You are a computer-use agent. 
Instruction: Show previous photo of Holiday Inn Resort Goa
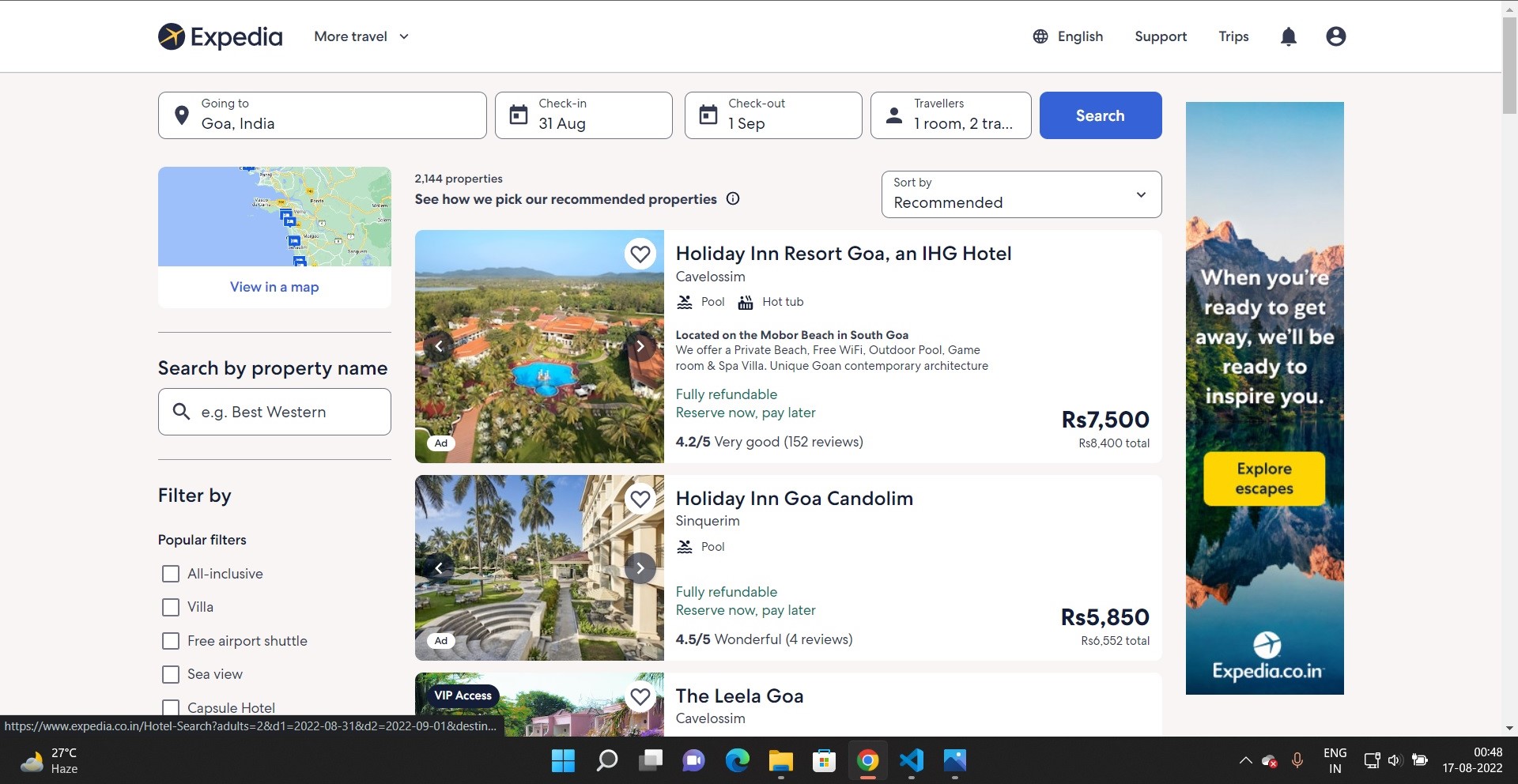coord(439,346)
